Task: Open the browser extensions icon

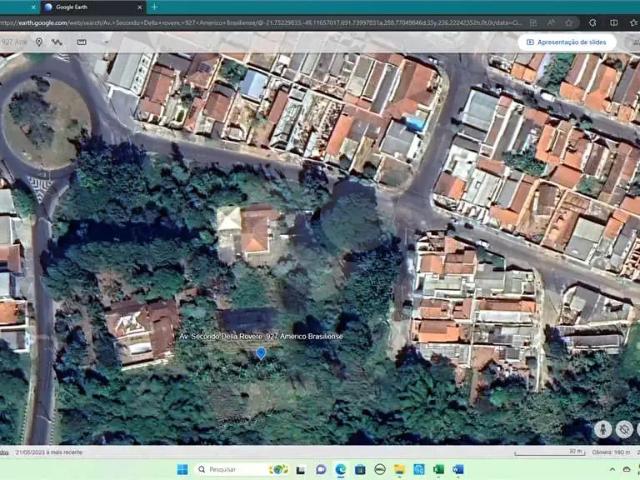Action: [x=593, y=23]
